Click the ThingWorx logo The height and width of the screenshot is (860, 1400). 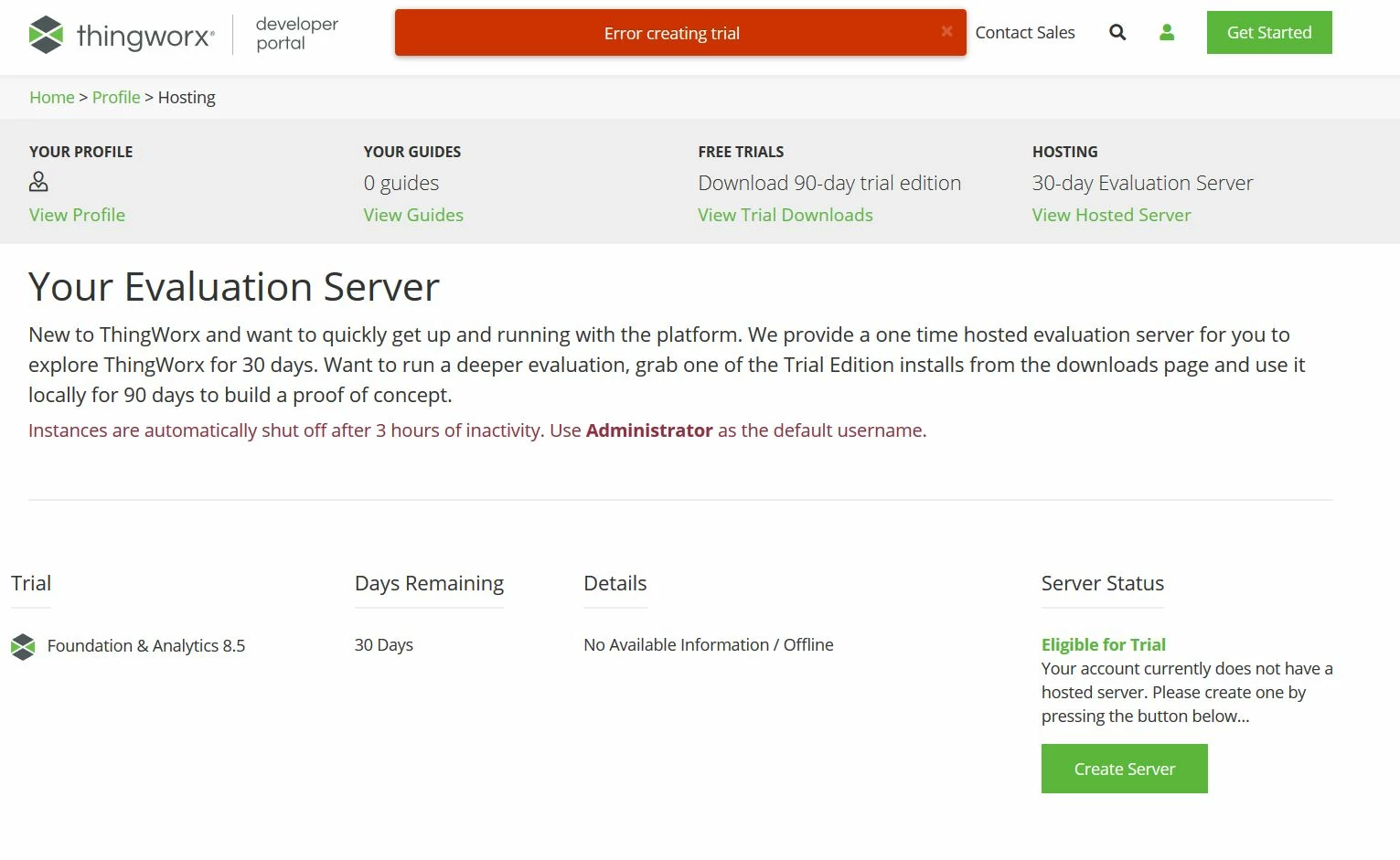pos(122,35)
